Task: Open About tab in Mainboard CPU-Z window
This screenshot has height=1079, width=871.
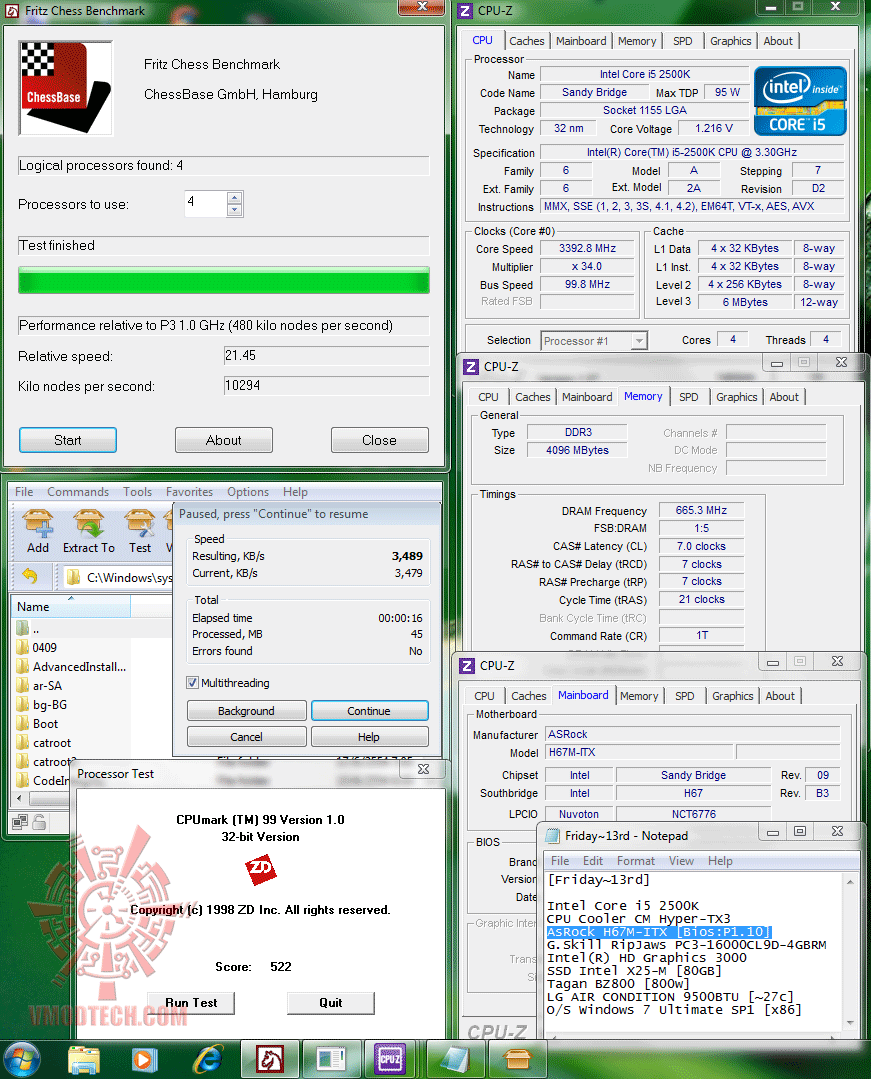Action: (779, 696)
